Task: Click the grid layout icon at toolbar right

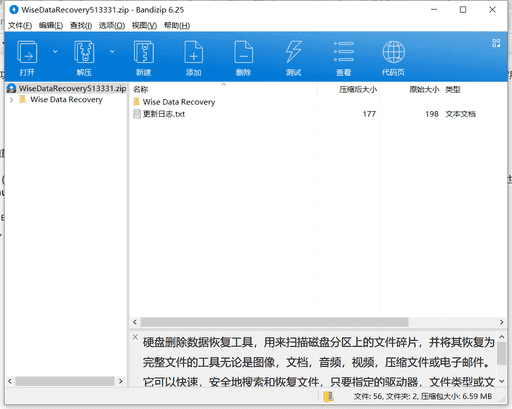Action: (496, 43)
